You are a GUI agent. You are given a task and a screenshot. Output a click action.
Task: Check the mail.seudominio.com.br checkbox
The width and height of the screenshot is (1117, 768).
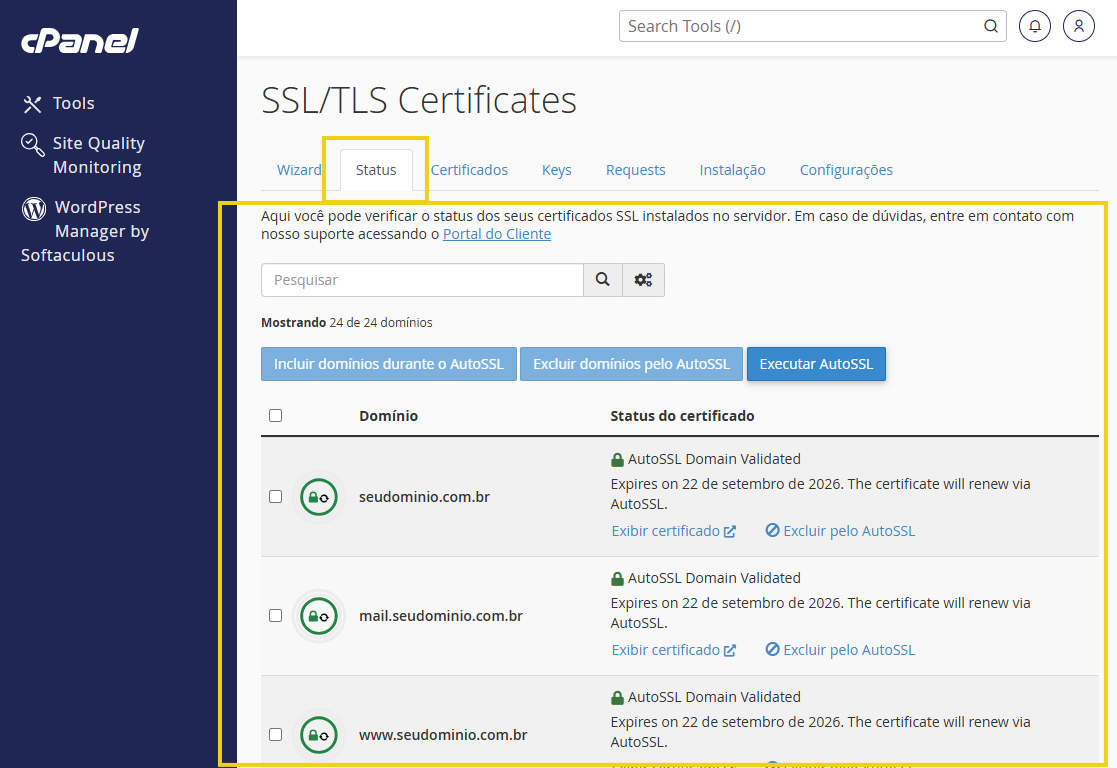point(276,616)
